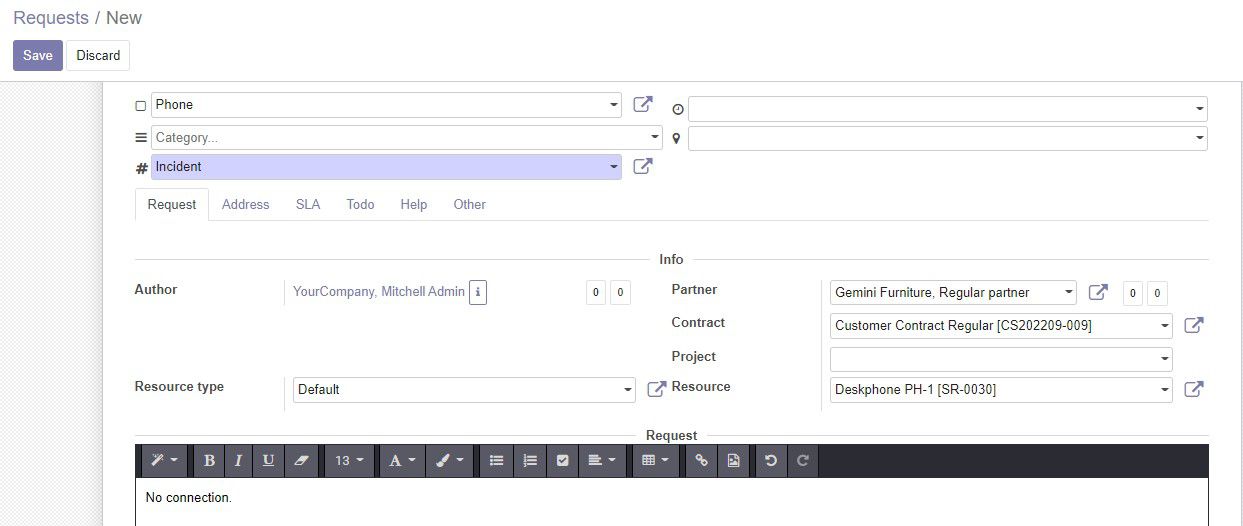This screenshot has width=1243, height=526.
Task: Redo editor change
Action: click(x=803, y=460)
